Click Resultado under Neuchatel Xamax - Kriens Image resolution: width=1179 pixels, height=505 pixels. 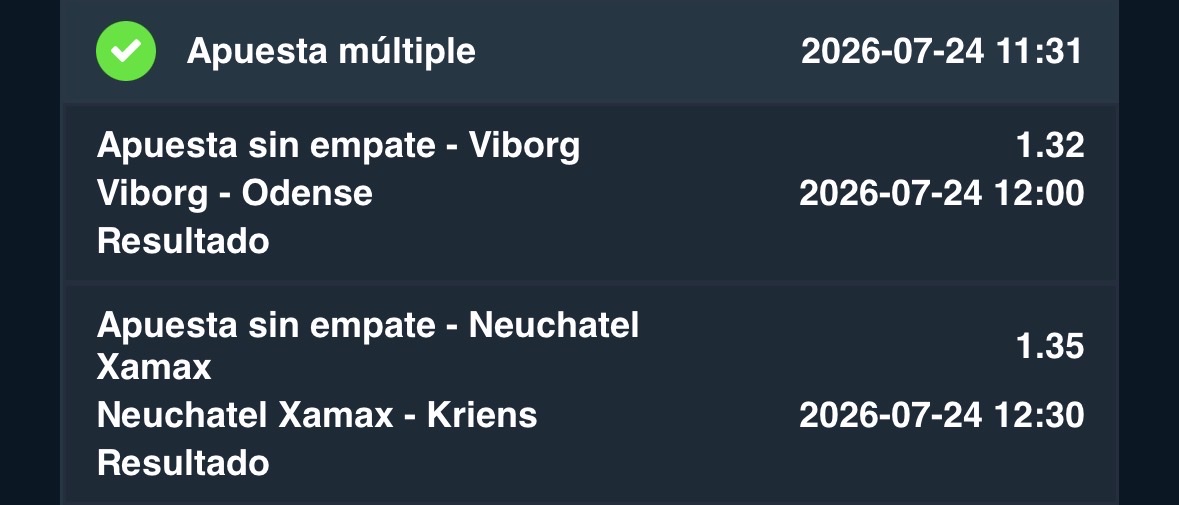coord(183,463)
